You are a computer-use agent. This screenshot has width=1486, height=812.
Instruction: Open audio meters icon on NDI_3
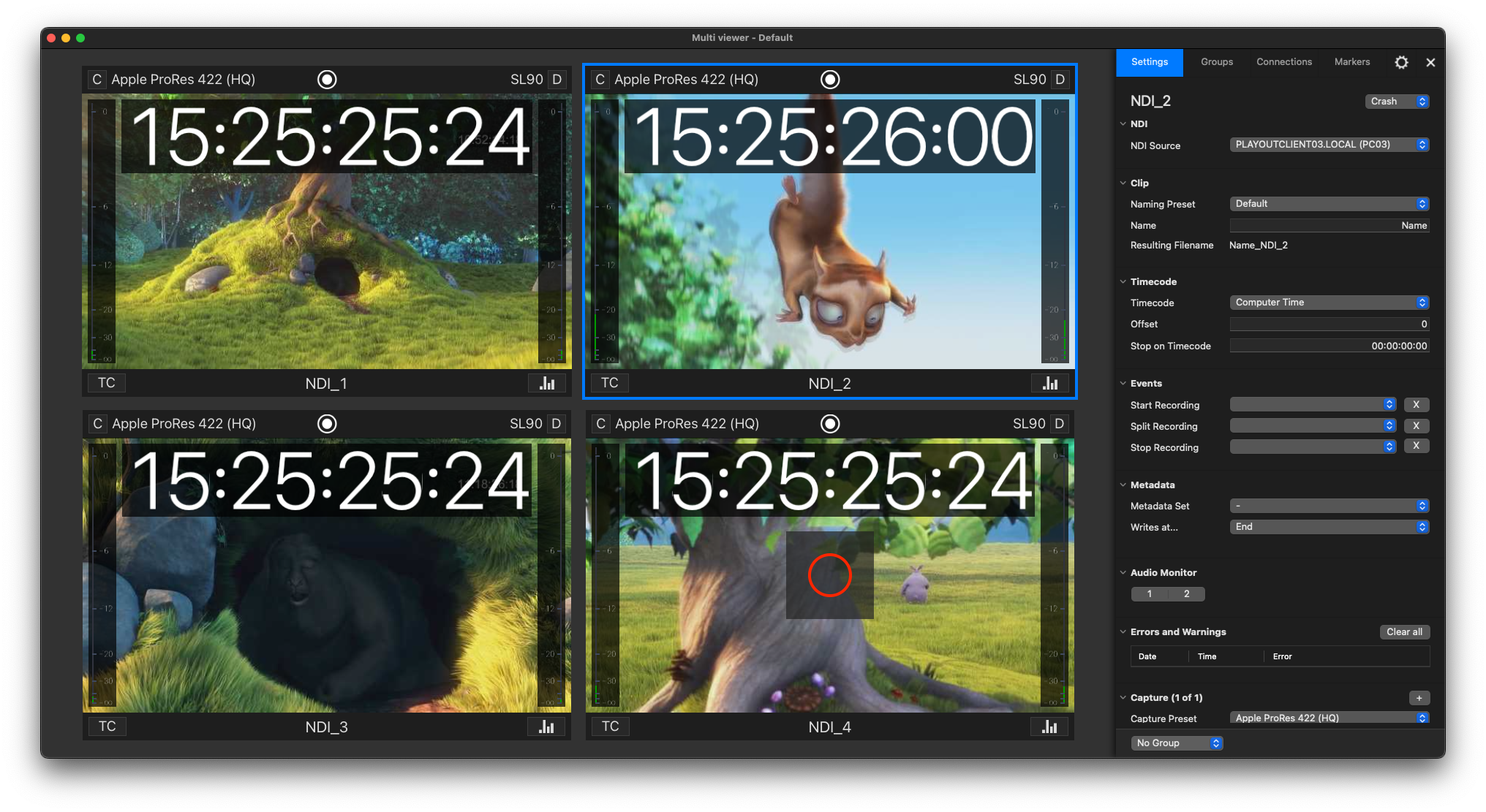[546, 726]
